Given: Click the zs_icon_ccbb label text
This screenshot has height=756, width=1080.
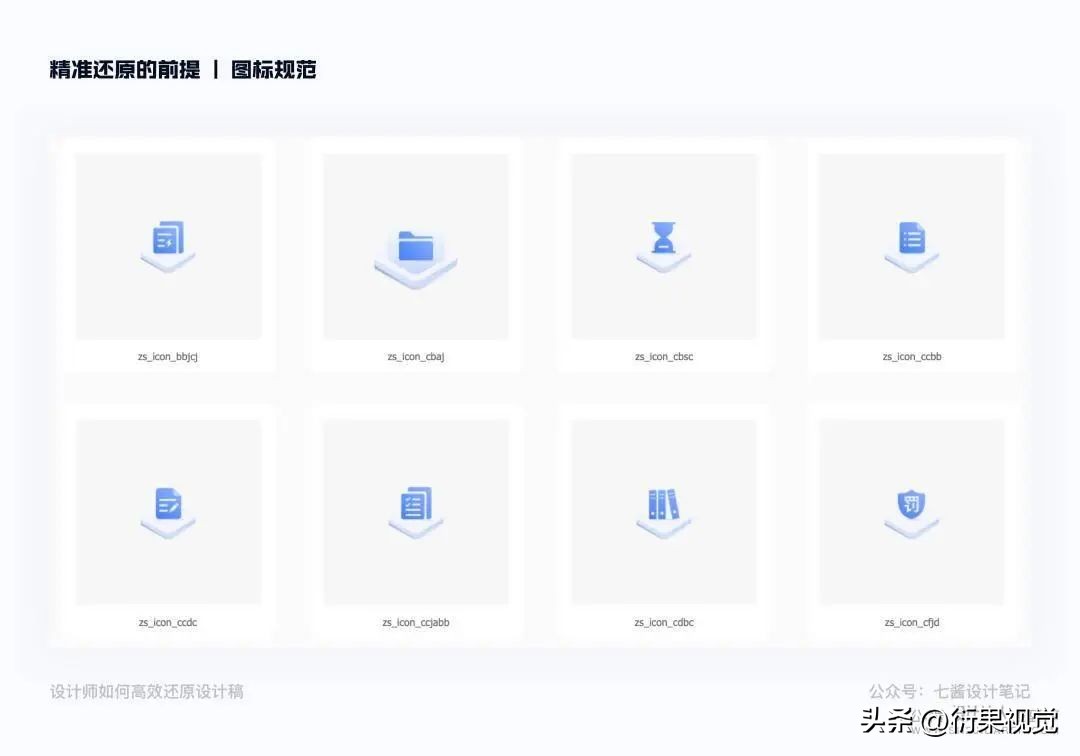Looking at the screenshot, I should (x=910, y=356).
